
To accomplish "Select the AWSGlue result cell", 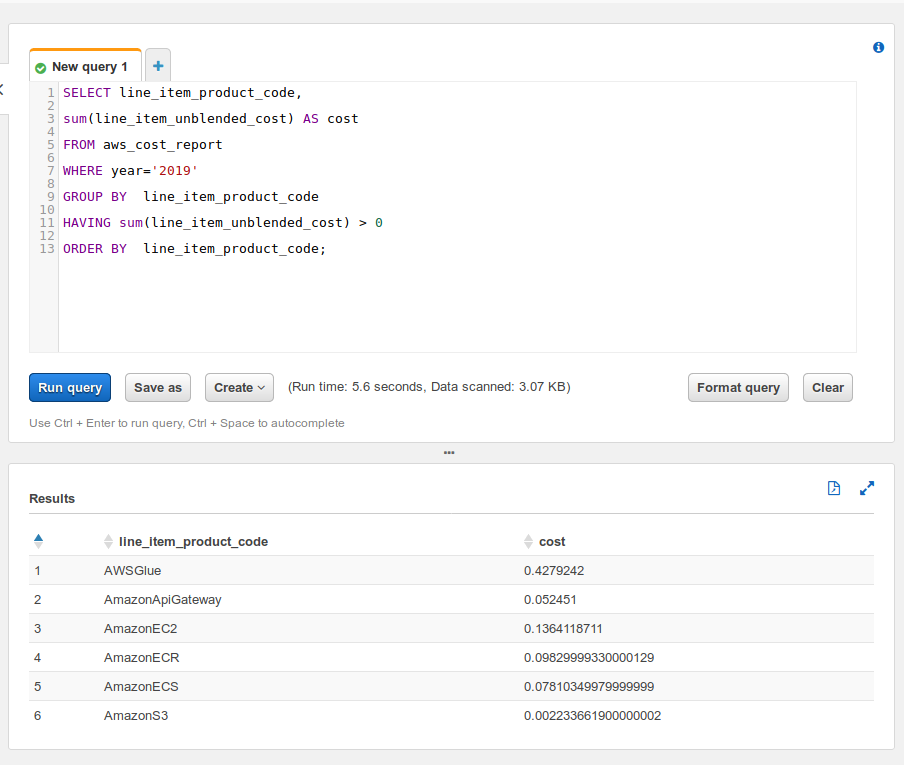I will (x=133, y=571).
